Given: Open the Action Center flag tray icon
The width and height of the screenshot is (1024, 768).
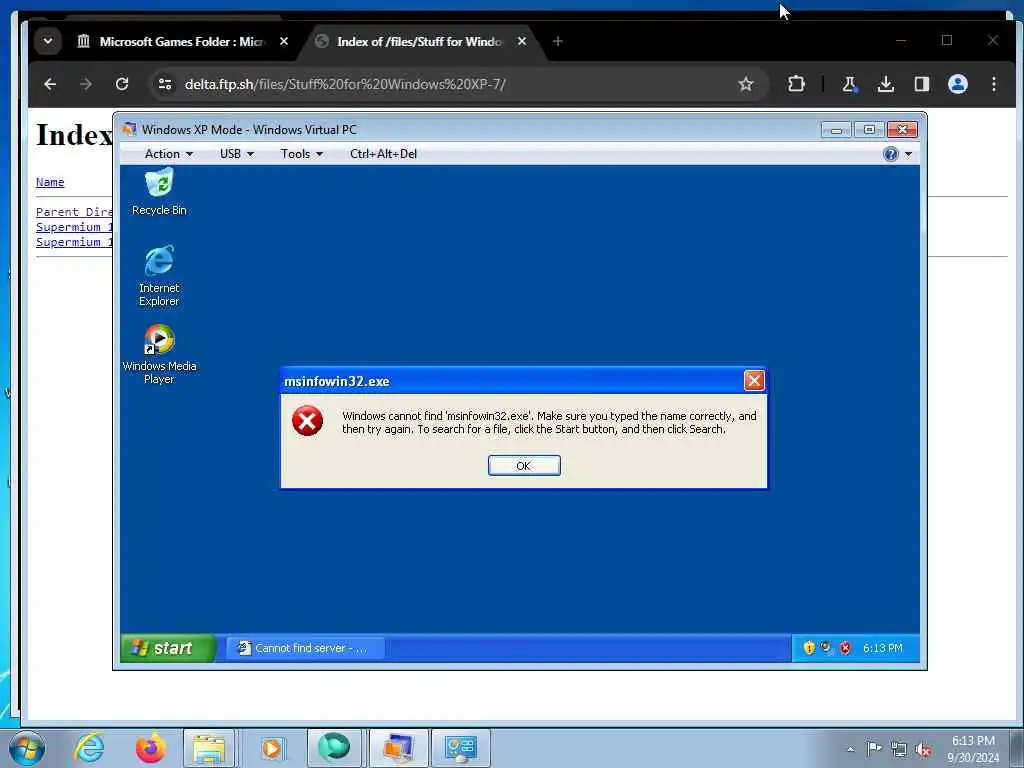Looking at the screenshot, I should point(874,748).
